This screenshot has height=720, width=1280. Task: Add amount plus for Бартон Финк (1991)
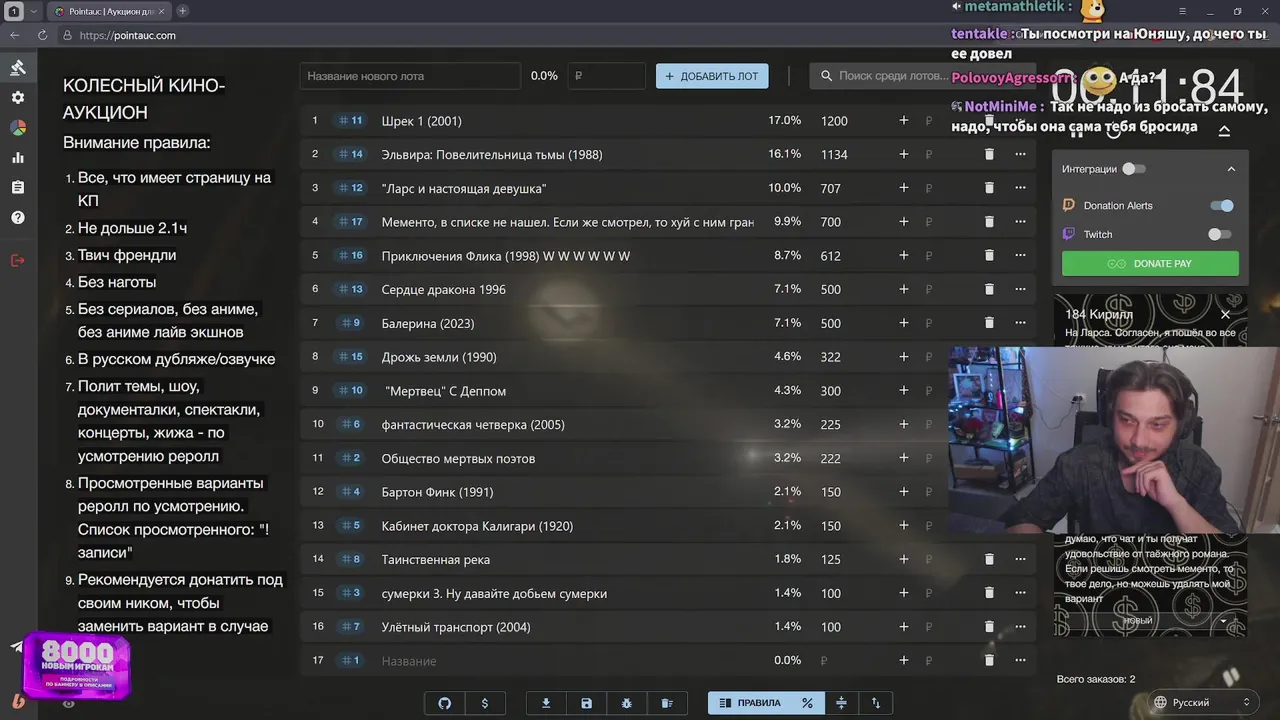tap(903, 492)
